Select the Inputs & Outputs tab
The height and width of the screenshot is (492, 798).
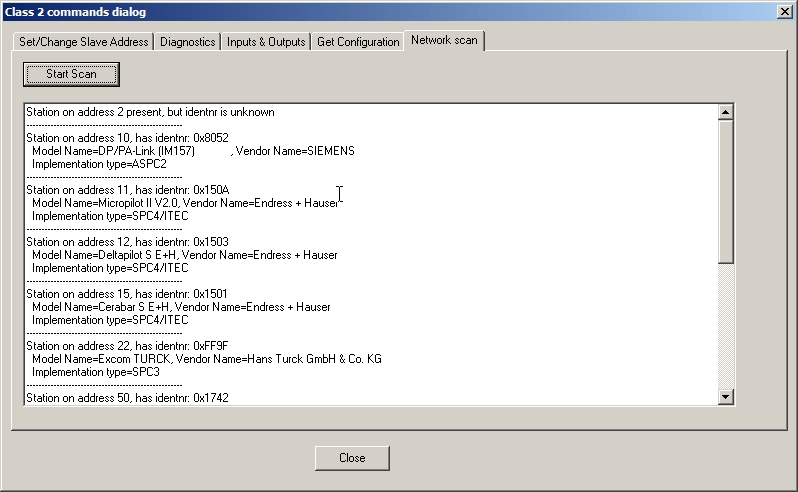coord(265,42)
